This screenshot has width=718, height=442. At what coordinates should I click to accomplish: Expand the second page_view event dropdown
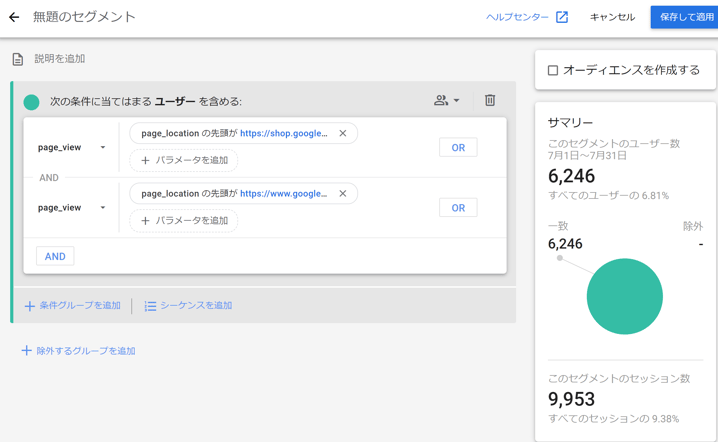coord(102,208)
